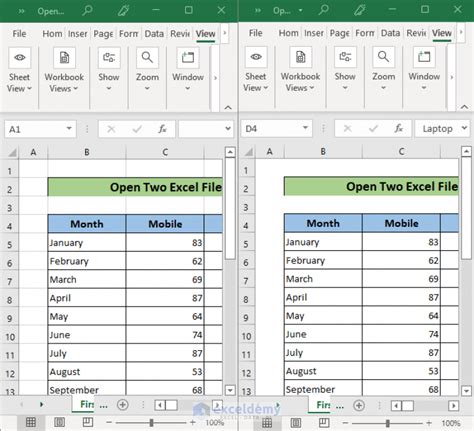
Task: Click search magnifier in left title bar
Action: coord(87,10)
